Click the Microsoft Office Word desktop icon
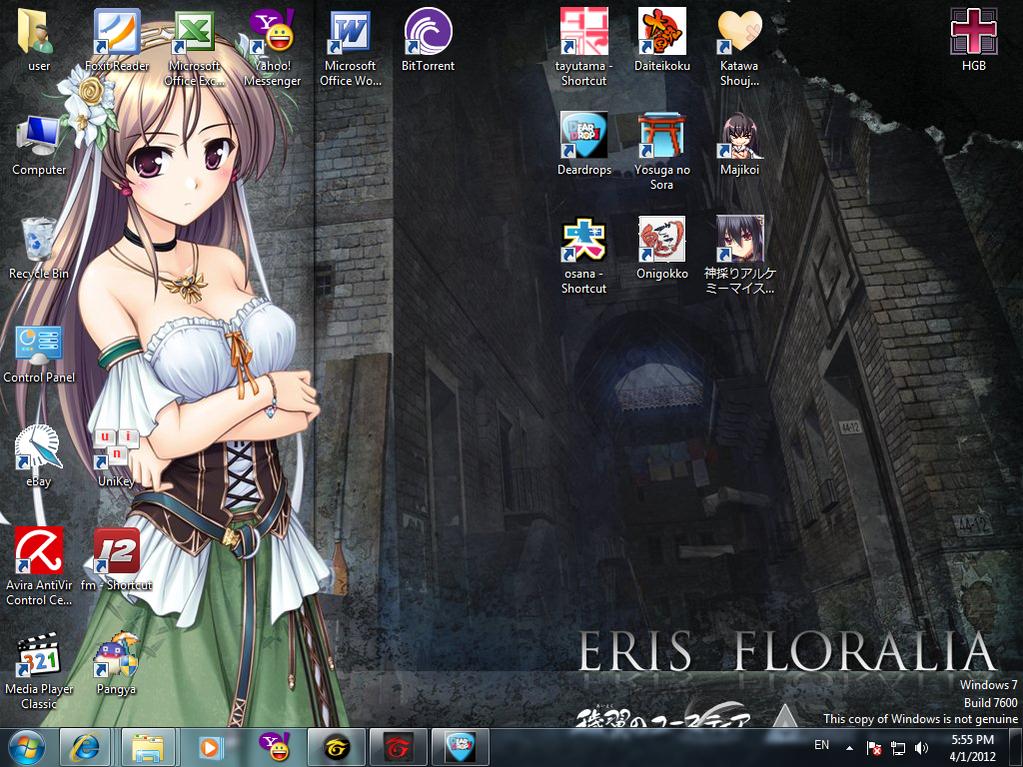1023x767 pixels. pyautogui.click(x=350, y=33)
